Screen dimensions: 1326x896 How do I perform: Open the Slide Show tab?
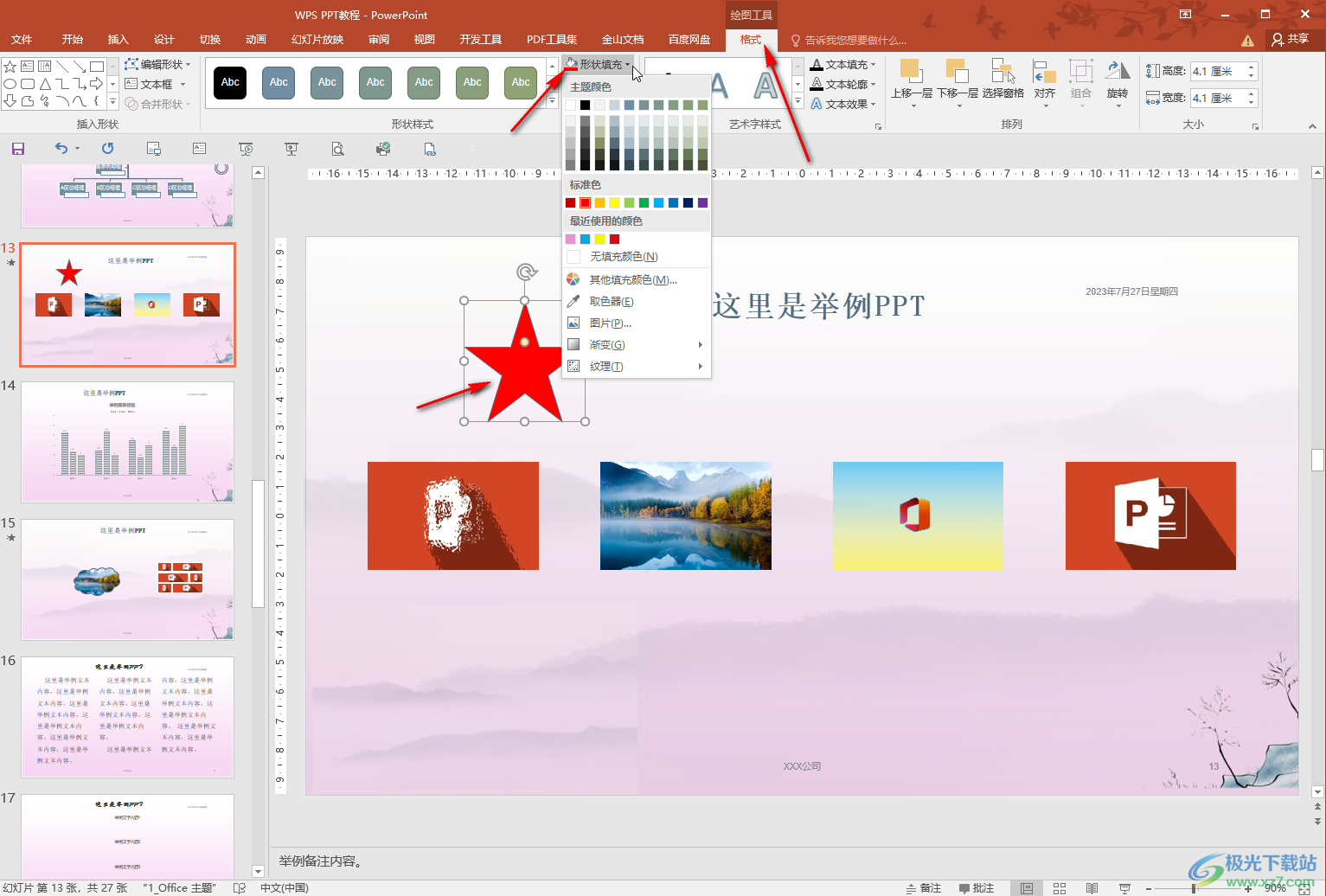pyautogui.click(x=317, y=40)
